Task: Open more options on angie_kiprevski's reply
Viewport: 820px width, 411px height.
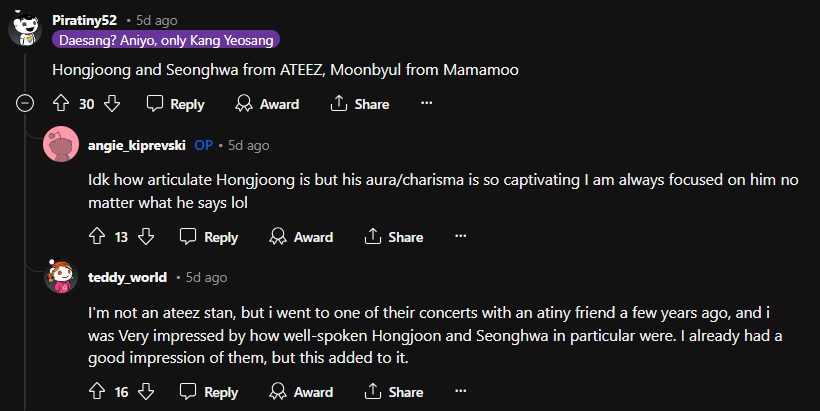Action: point(461,237)
